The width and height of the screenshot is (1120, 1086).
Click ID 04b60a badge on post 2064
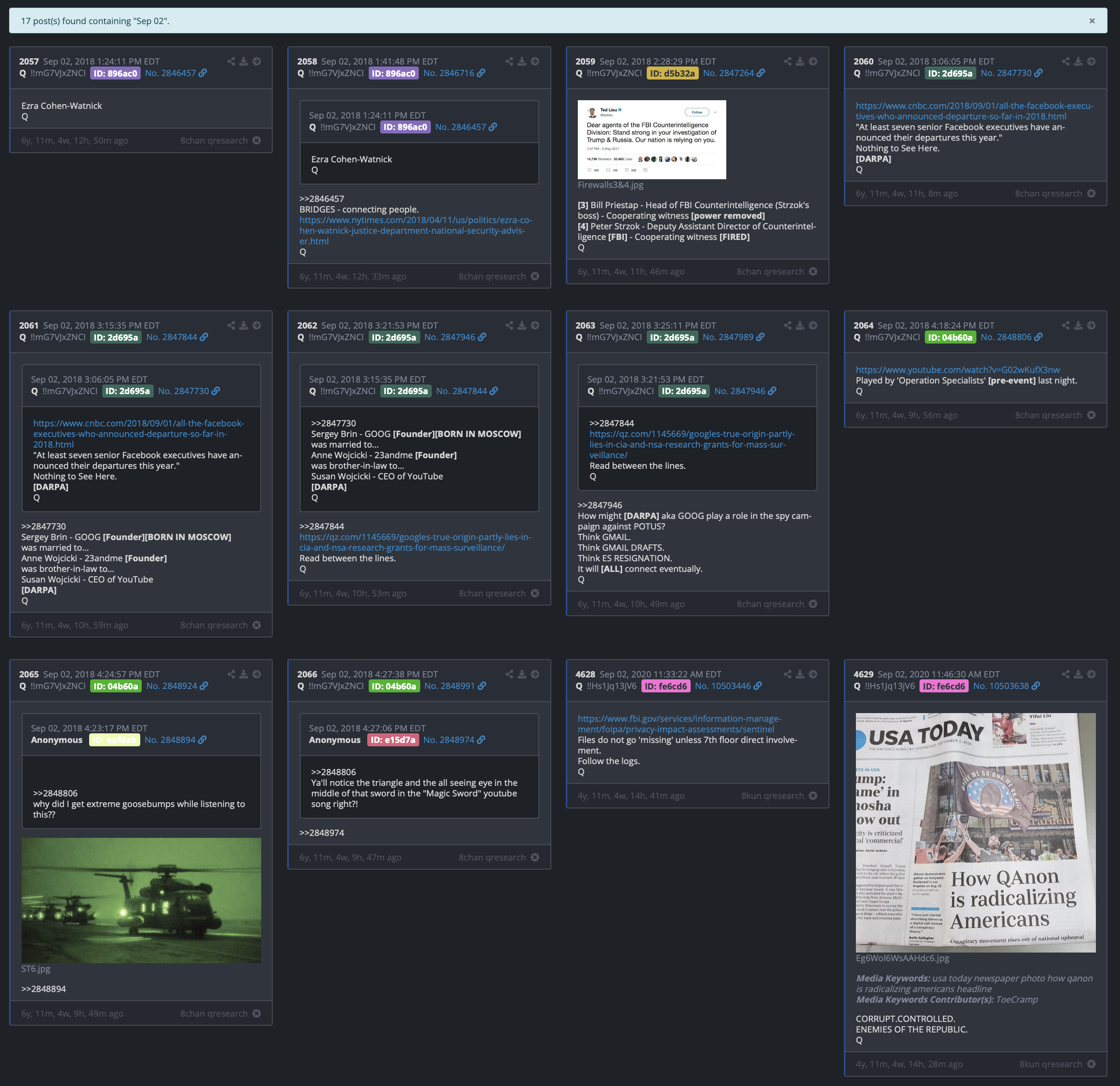click(950, 337)
